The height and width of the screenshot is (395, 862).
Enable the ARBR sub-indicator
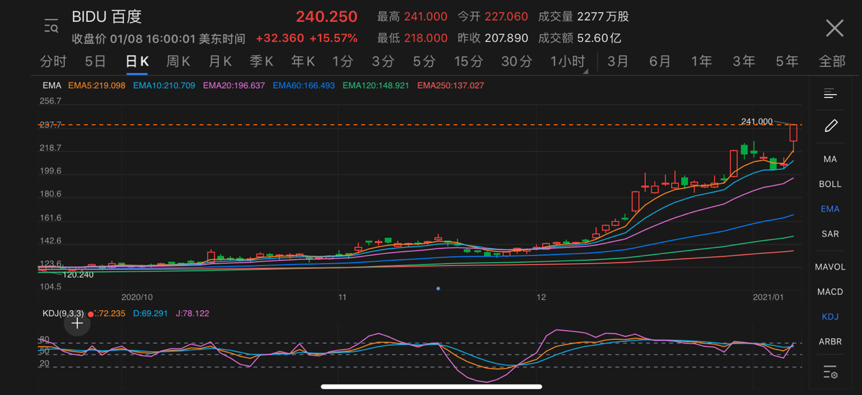tap(830, 342)
